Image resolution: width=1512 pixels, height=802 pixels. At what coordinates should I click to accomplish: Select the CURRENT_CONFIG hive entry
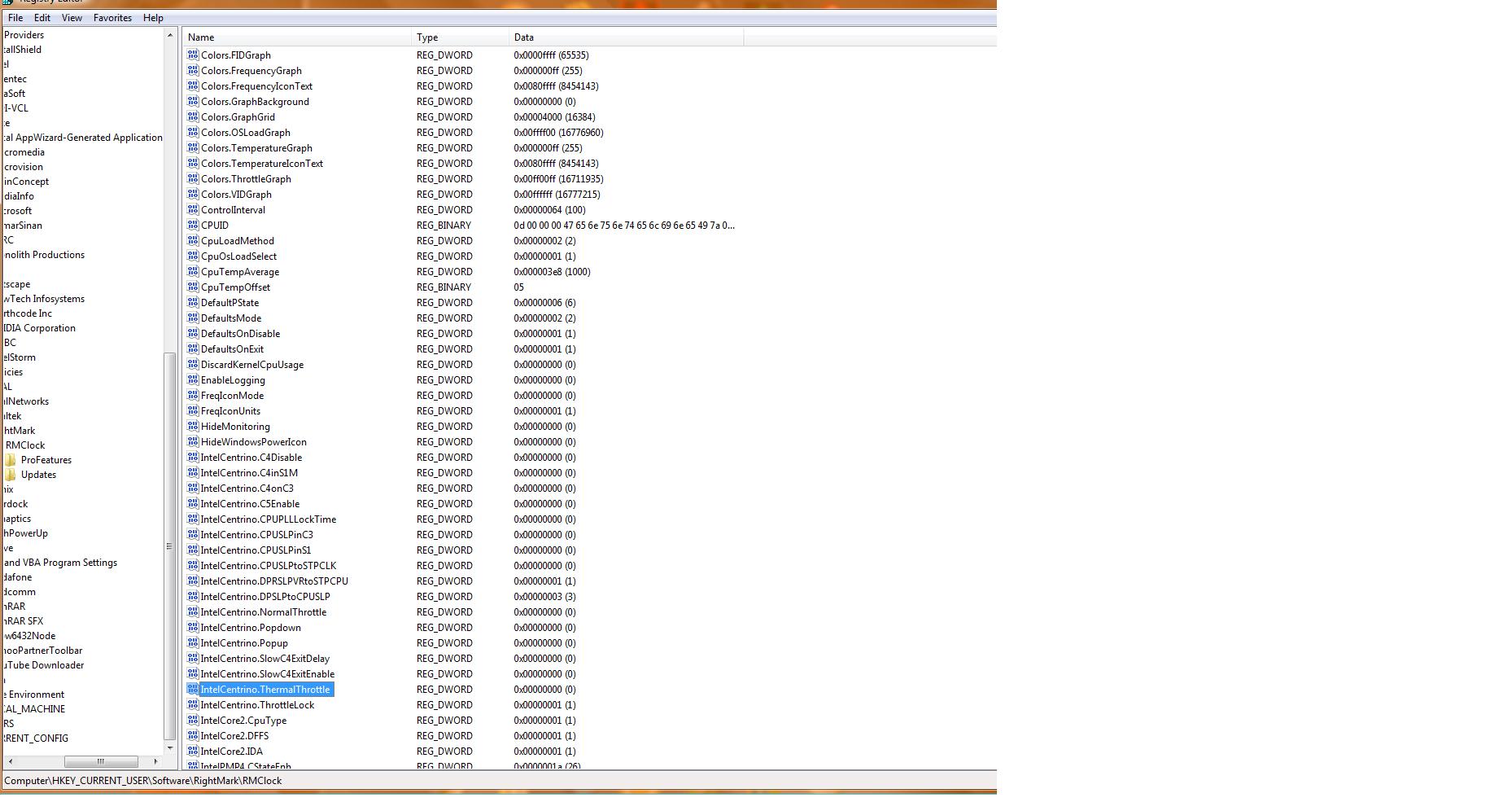pos(36,738)
